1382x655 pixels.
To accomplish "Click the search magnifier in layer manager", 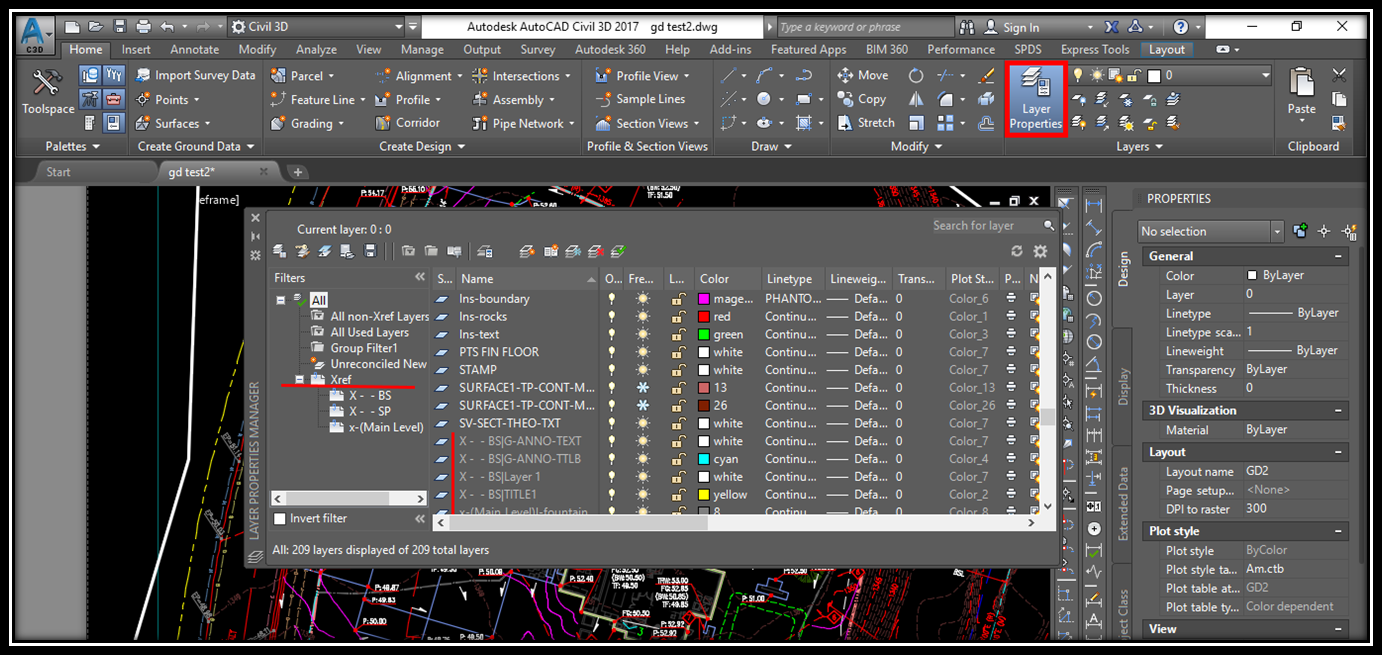I will [1049, 226].
